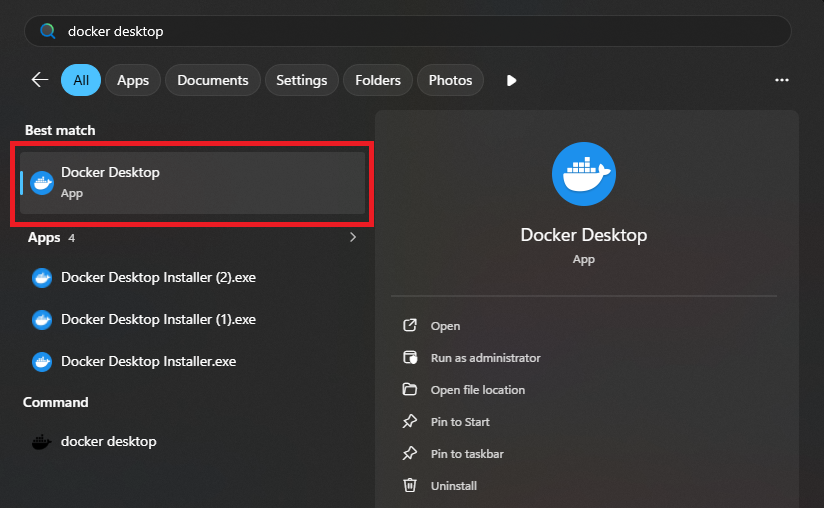Switch to the Photos filter tab
The image size is (824, 508).
(x=450, y=80)
